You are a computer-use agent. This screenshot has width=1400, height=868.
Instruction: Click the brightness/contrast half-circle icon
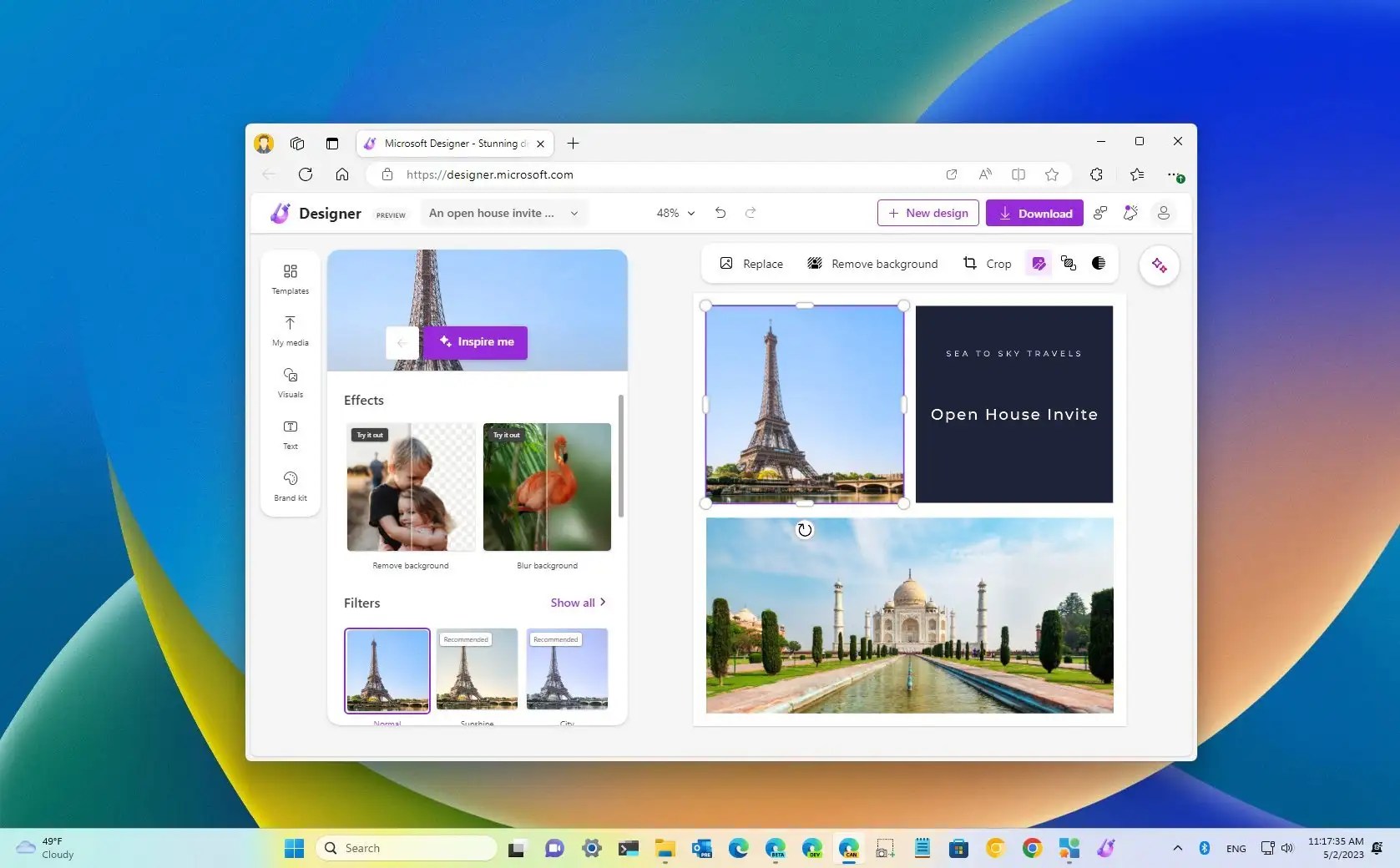point(1099,264)
